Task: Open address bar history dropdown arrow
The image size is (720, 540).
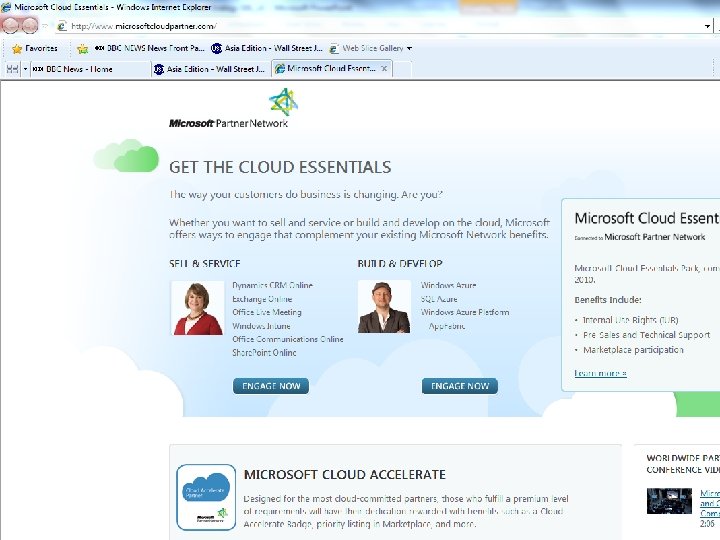Action: coord(707,26)
